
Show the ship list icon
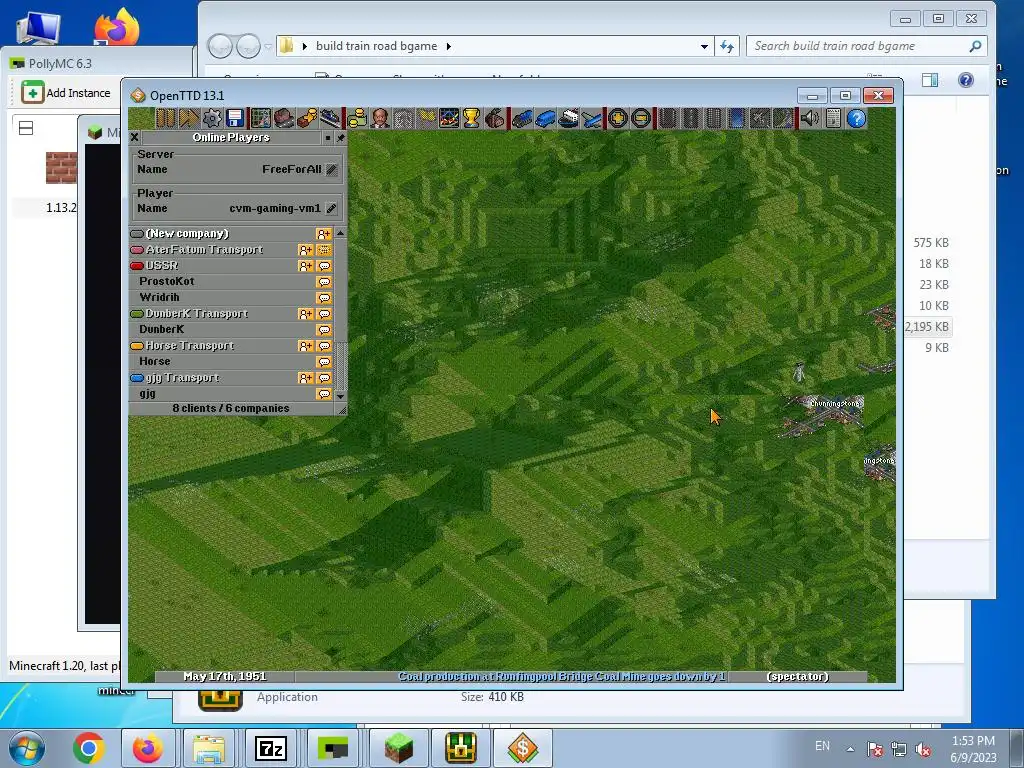(x=568, y=118)
